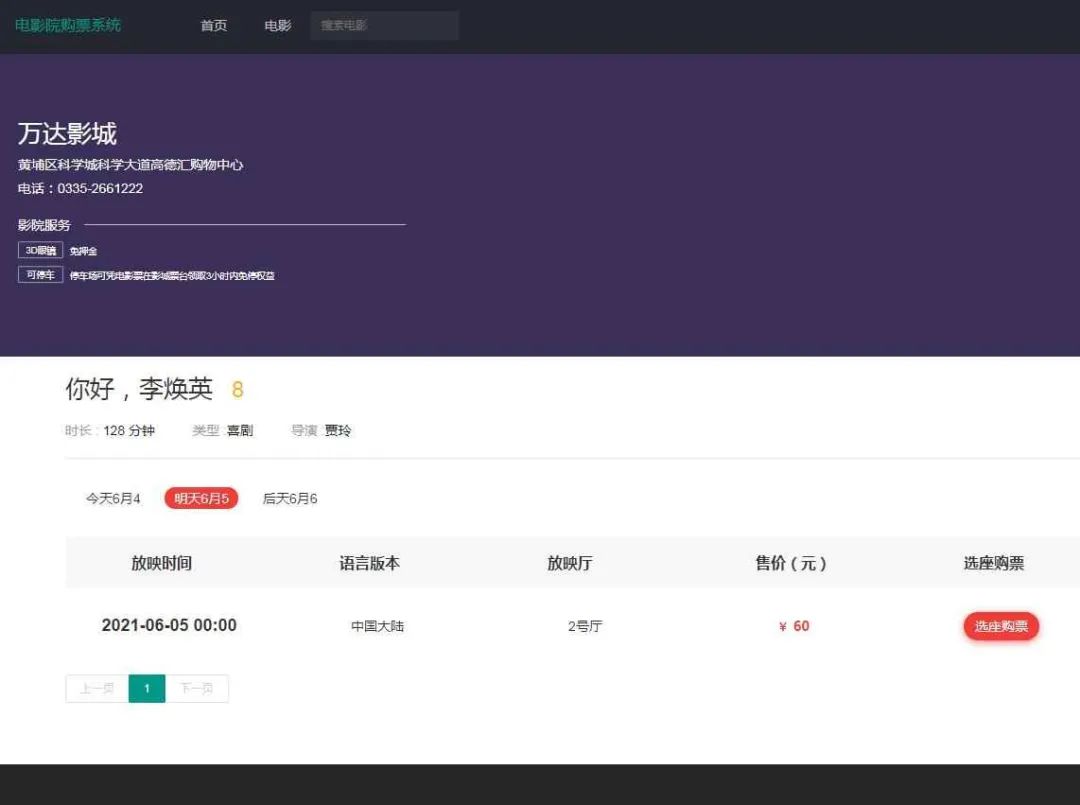The width and height of the screenshot is (1080, 805).
Task: Select the 今天6月4 date tab
Action: coord(112,497)
